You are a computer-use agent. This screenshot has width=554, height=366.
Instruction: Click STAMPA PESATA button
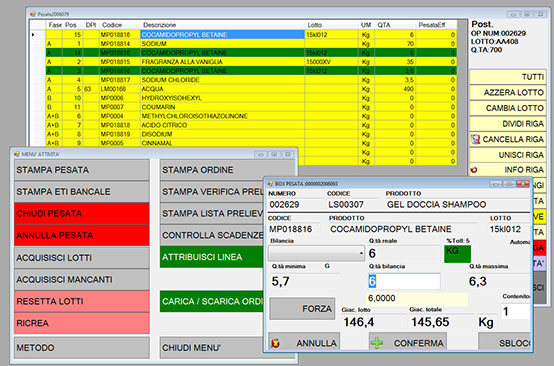coord(82,170)
